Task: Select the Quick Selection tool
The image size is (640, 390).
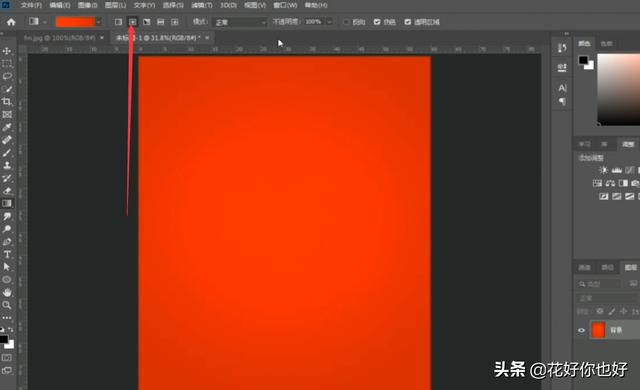Action: [x=7, y=89]
